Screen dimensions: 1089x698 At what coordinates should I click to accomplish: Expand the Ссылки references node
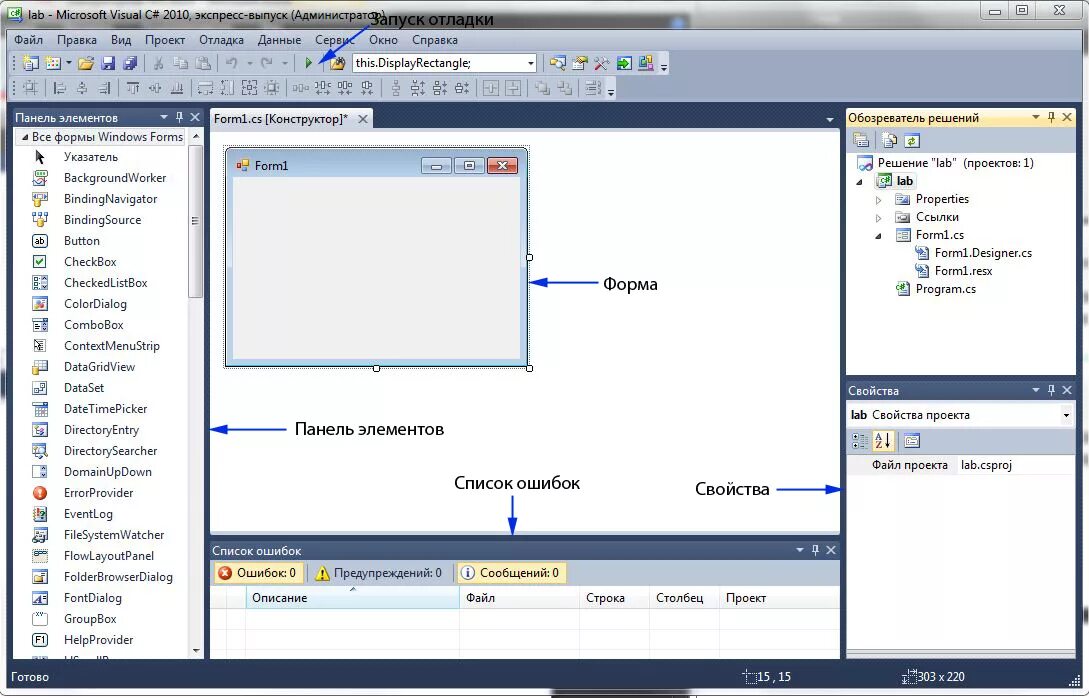(x=879, y=217)
